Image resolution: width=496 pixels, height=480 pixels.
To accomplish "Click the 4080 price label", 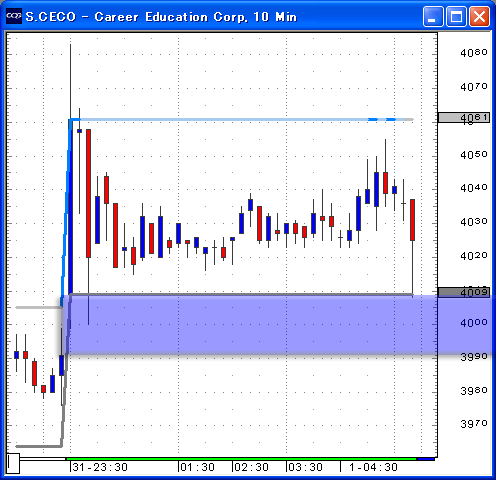I will coord(473,53).
